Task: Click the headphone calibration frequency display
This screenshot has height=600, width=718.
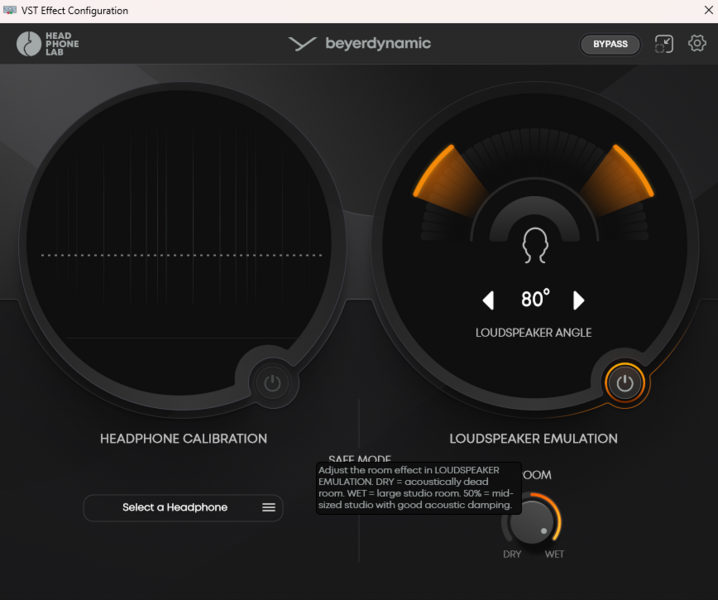Action: pyautogui.click(x=180, y=243)
